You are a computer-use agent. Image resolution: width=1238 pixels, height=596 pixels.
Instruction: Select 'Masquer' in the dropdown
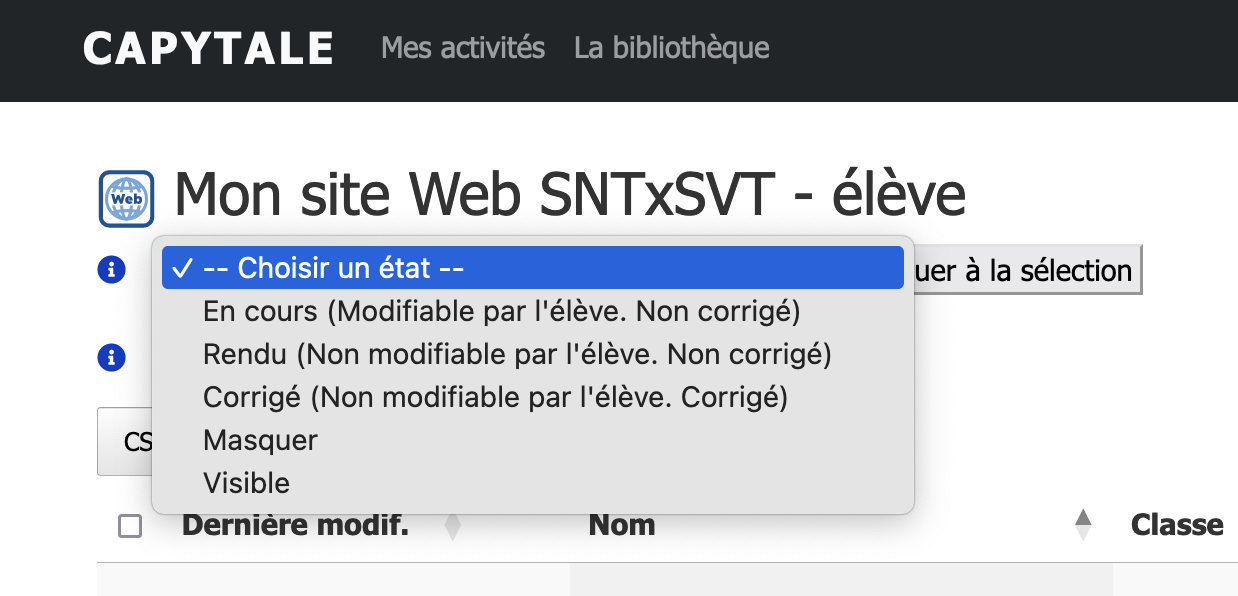tap(260, 440)
